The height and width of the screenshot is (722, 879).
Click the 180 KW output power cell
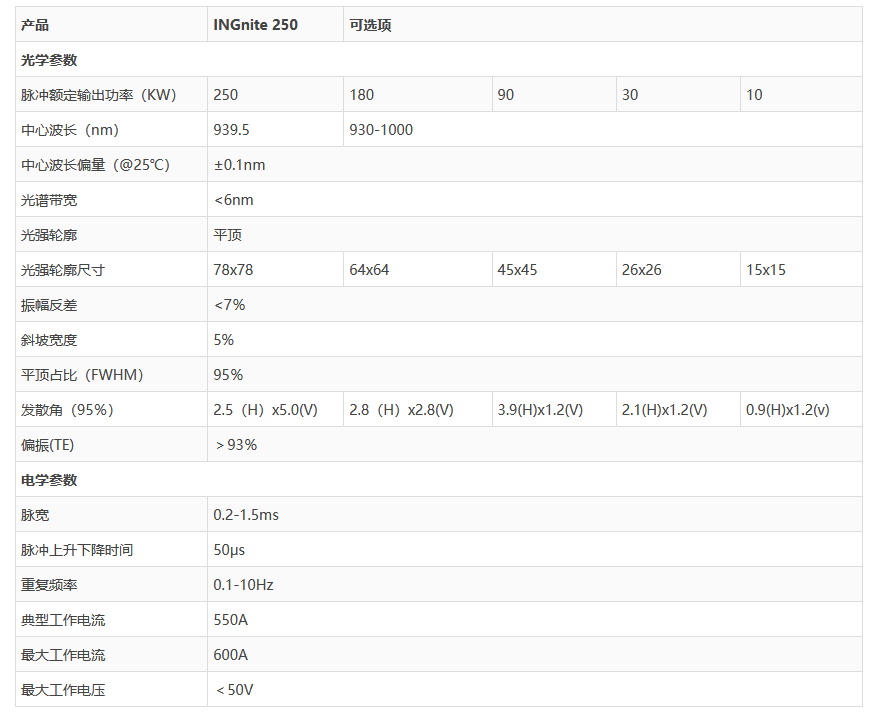point(362,95)
